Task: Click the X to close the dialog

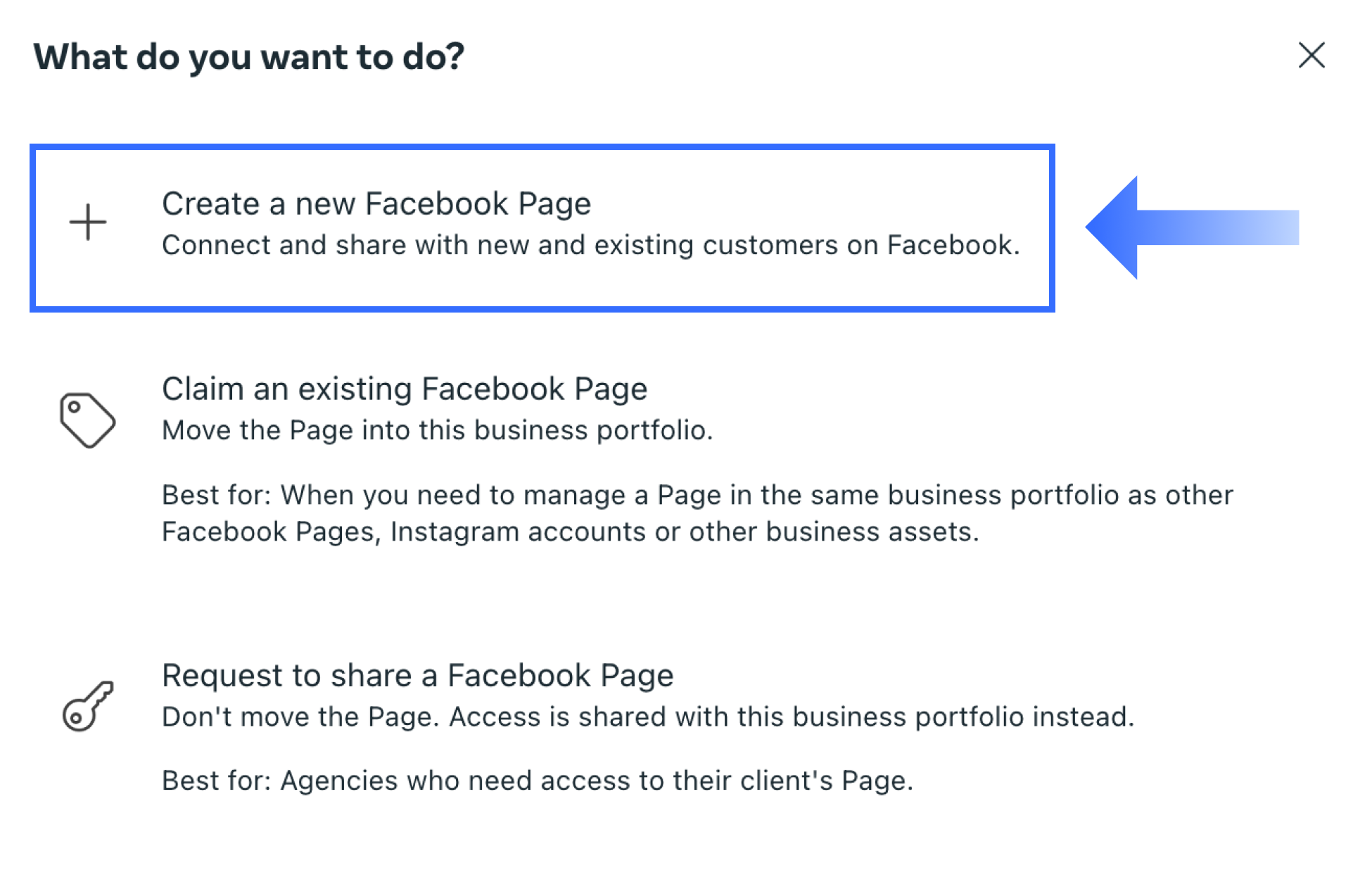Action: [1311, 56]
